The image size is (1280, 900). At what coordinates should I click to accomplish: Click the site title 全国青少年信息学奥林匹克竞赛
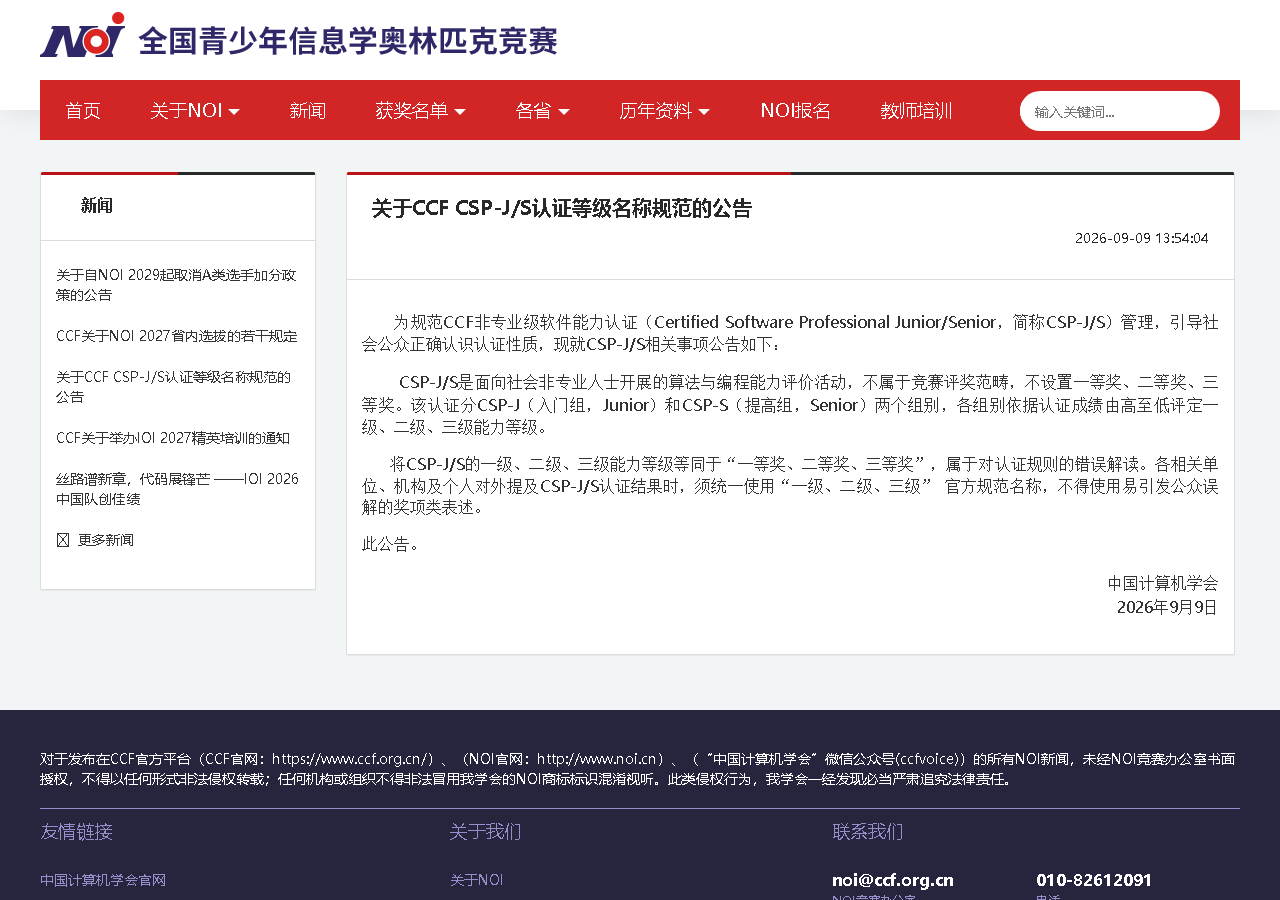[x=348, y=41]
